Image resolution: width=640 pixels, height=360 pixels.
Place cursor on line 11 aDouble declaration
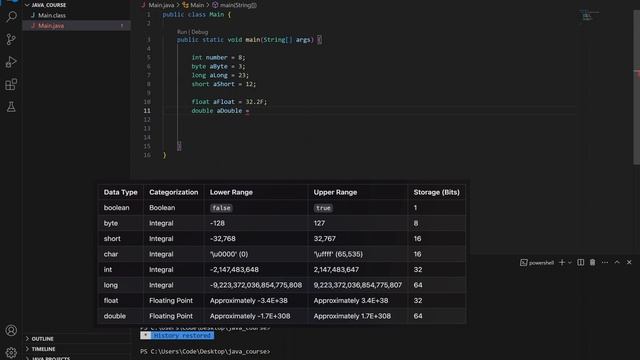pos(220,111)
